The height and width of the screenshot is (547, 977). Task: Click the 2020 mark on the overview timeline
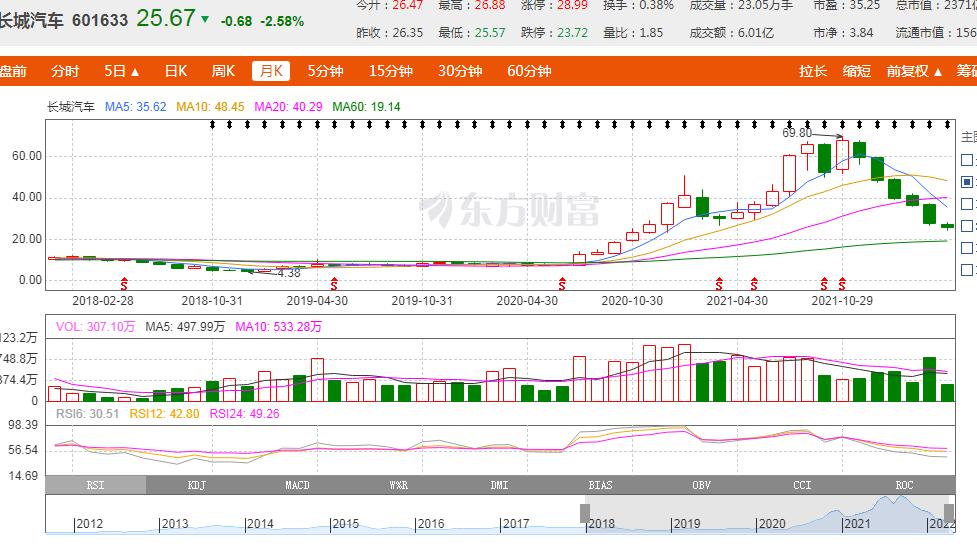click(x=772, y=524)
